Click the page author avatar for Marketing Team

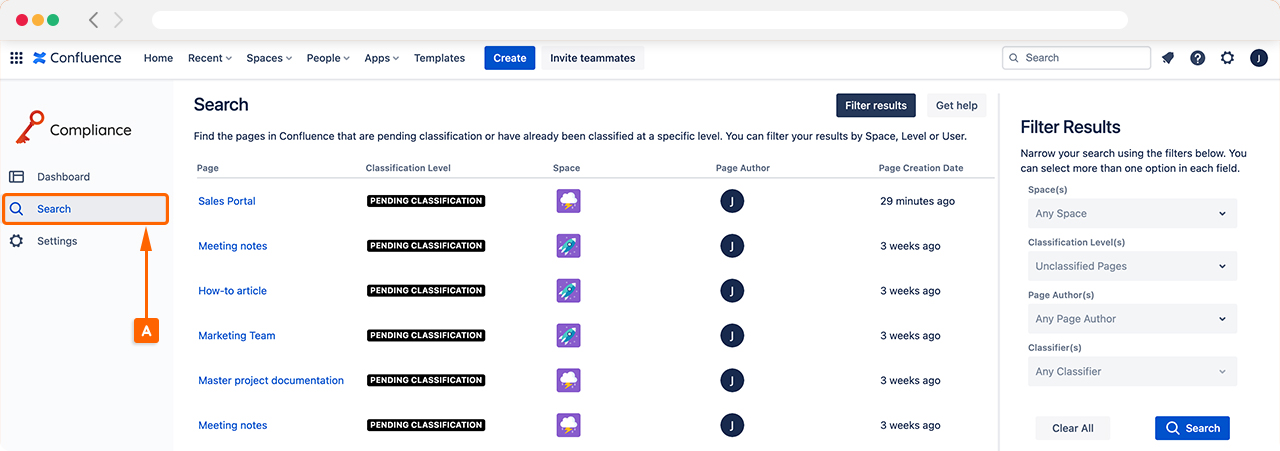point(732,336)
